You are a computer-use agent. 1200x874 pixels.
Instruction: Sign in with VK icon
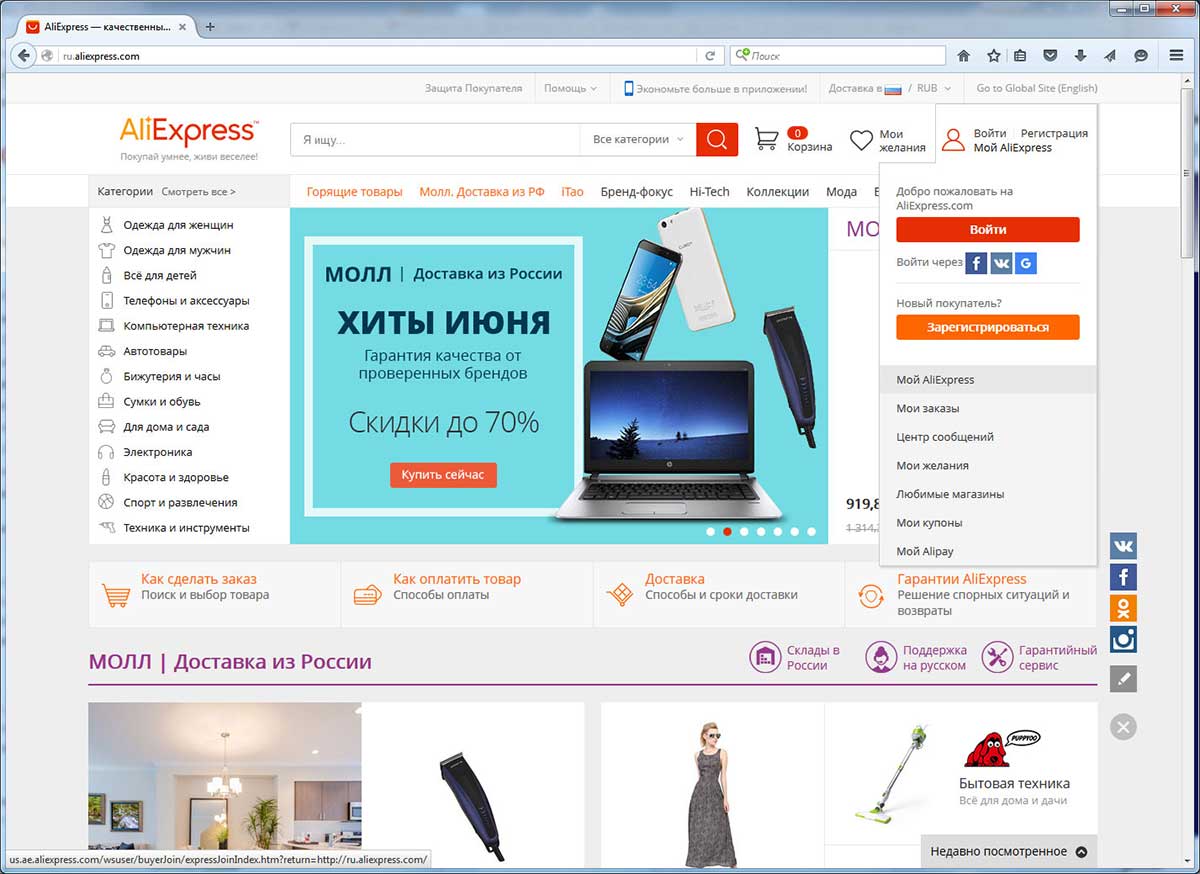click(1000, 263)
